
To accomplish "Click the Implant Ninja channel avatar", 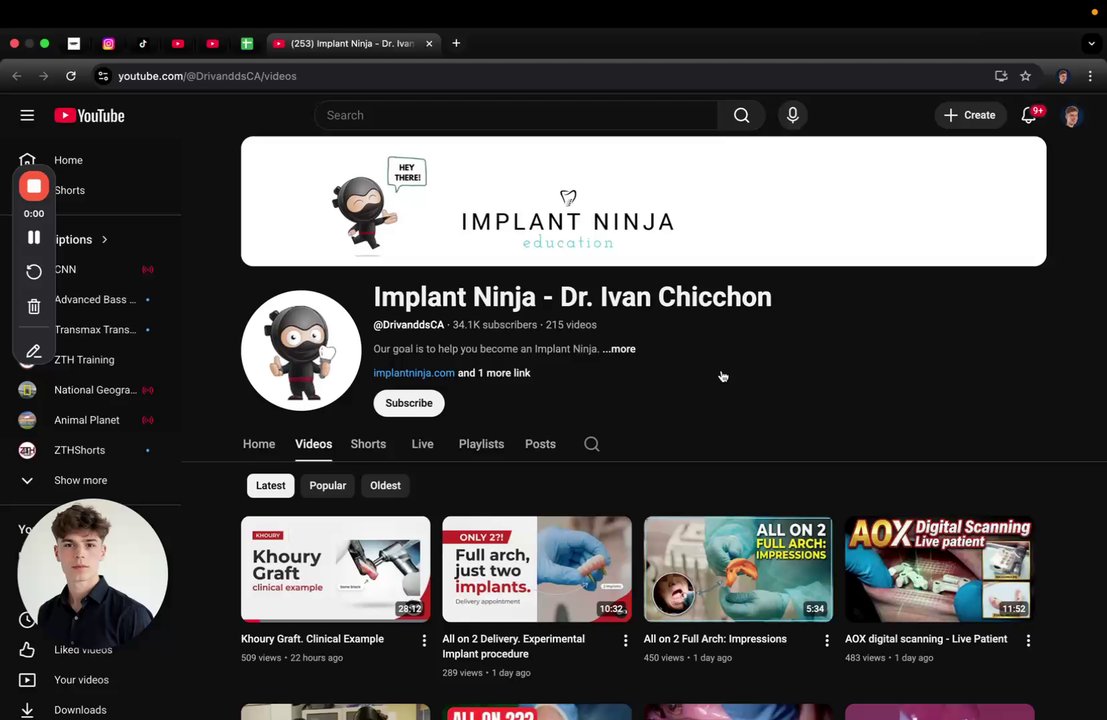I will click(x=301, y=350).
